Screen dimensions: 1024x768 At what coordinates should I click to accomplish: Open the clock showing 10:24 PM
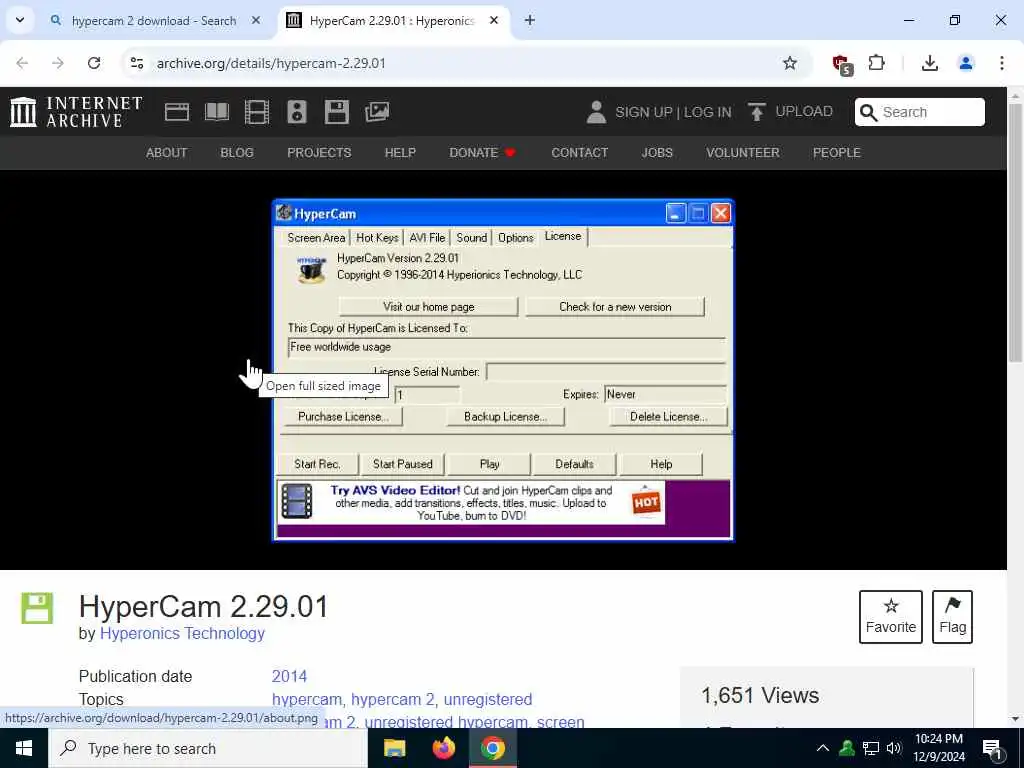pos(938,748)
